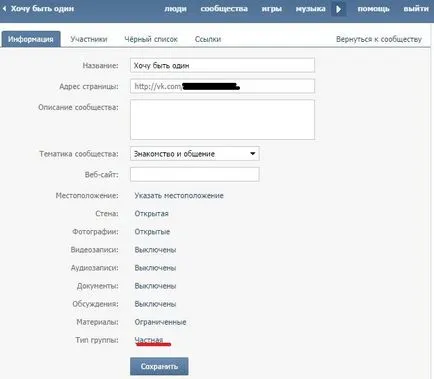This screenshot has width=434, height=379.
Task: Open the Тематика сообщества dropdown
Action: click(x=195, y=154)
